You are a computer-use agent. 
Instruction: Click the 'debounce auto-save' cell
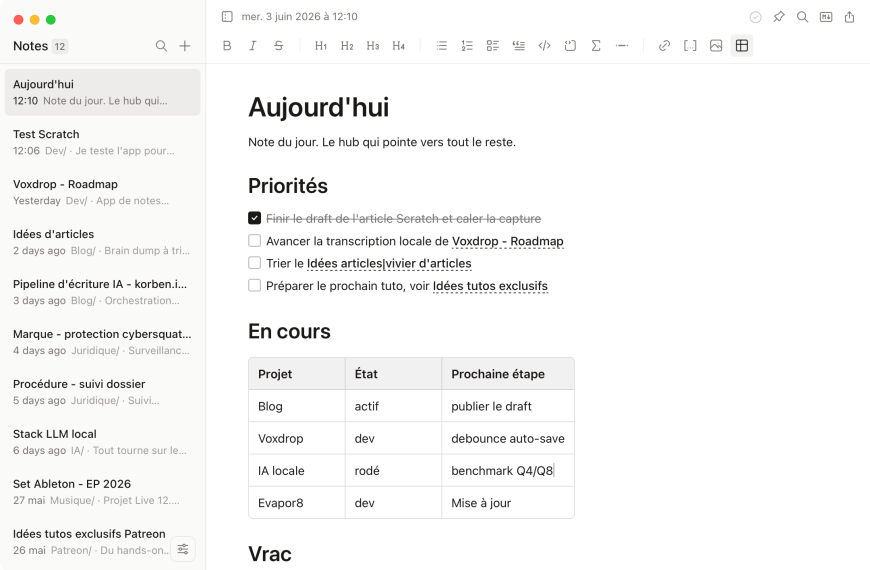[508, 438]
